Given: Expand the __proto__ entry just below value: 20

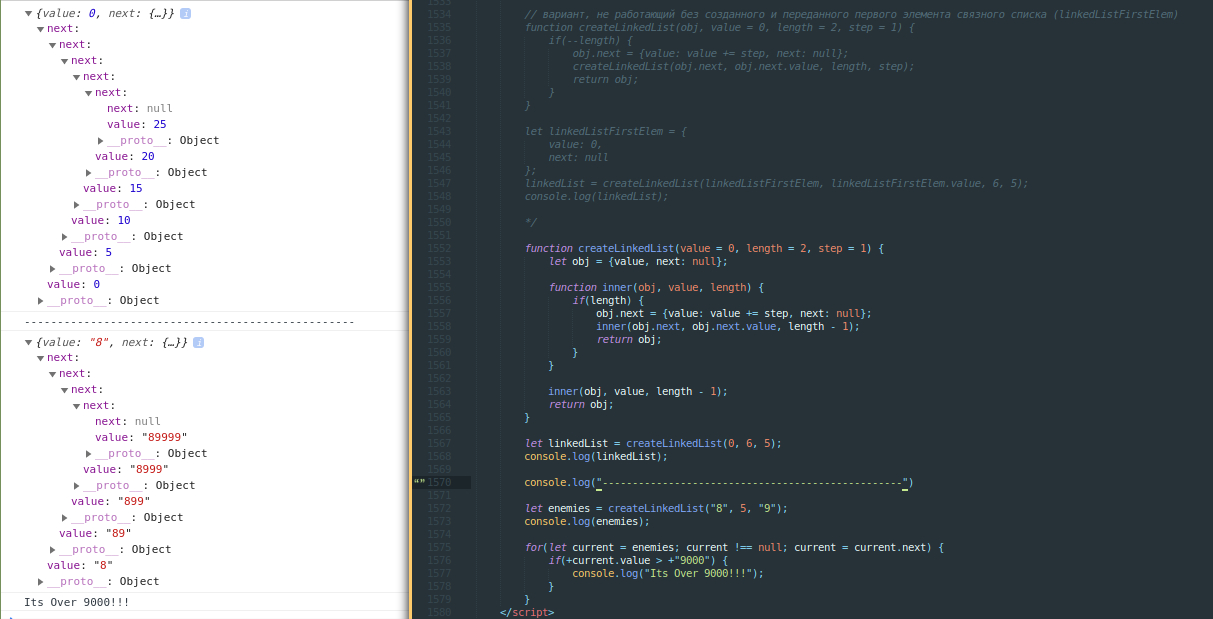Looking at the screenshot, I should [x=89, y=173].
